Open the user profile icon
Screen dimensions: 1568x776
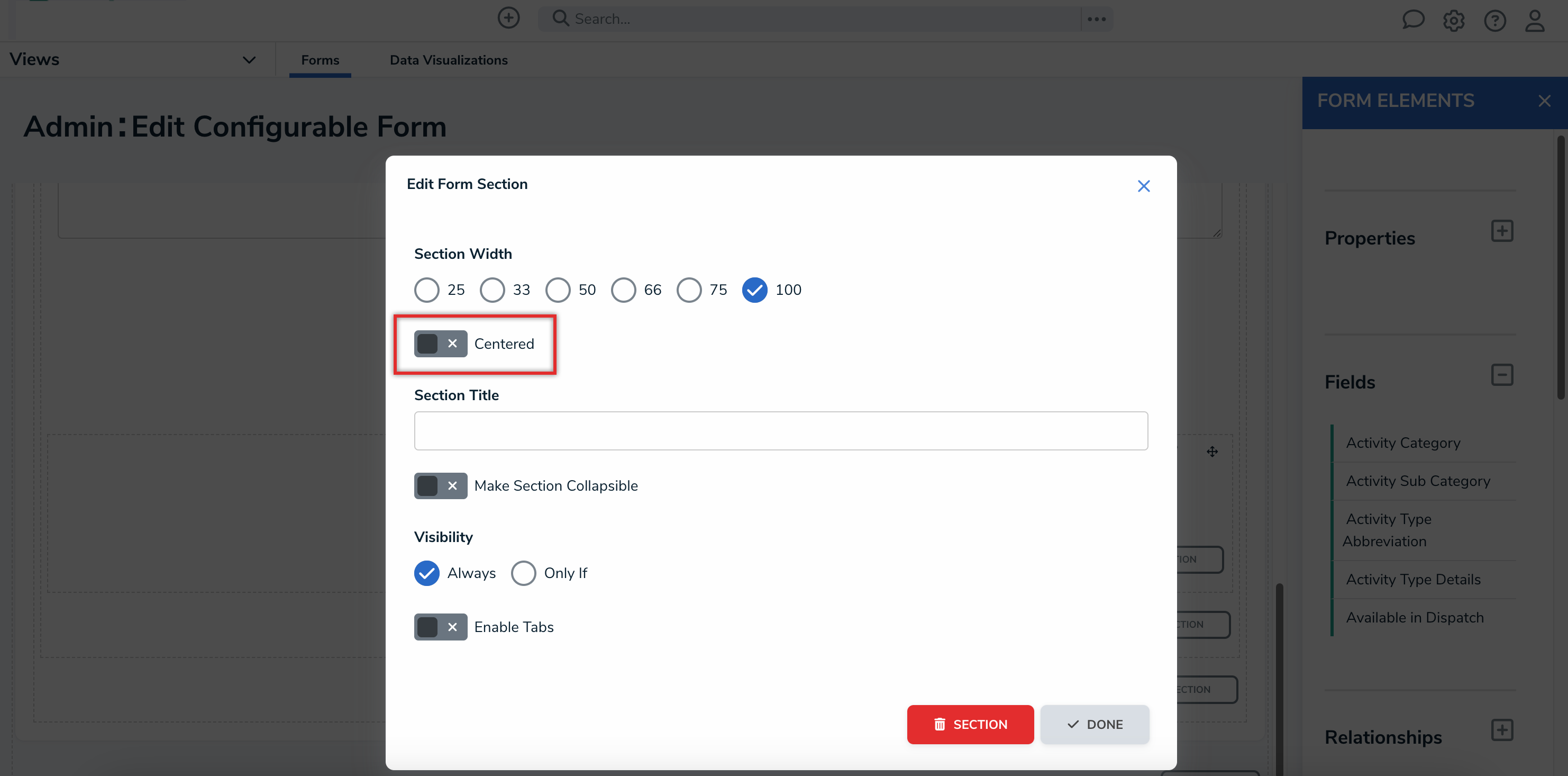click(1535, 21)
